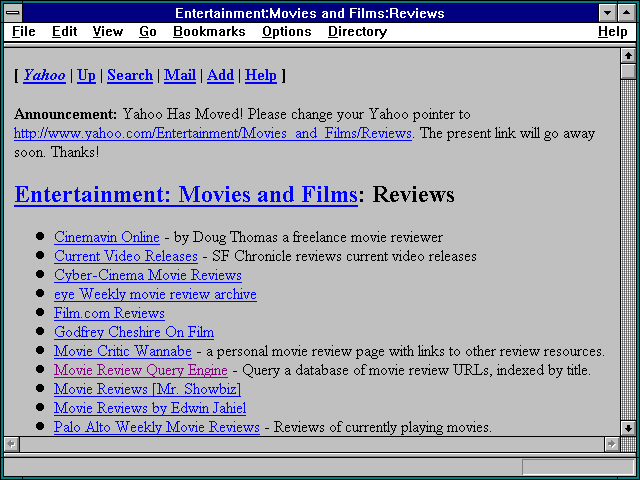This screenshot has width=640, height=480.
Task: Open the visited Movie Review Query Engine link
Action: 140,370
